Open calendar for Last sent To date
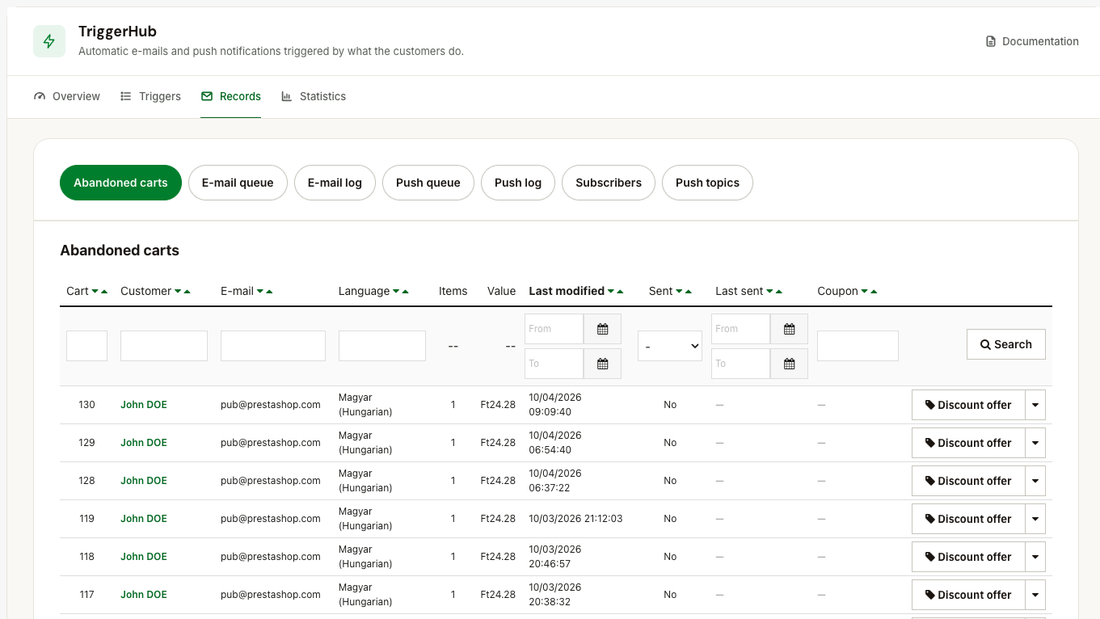The width and height of the screenshot is (1100, 619). (789, 364)
